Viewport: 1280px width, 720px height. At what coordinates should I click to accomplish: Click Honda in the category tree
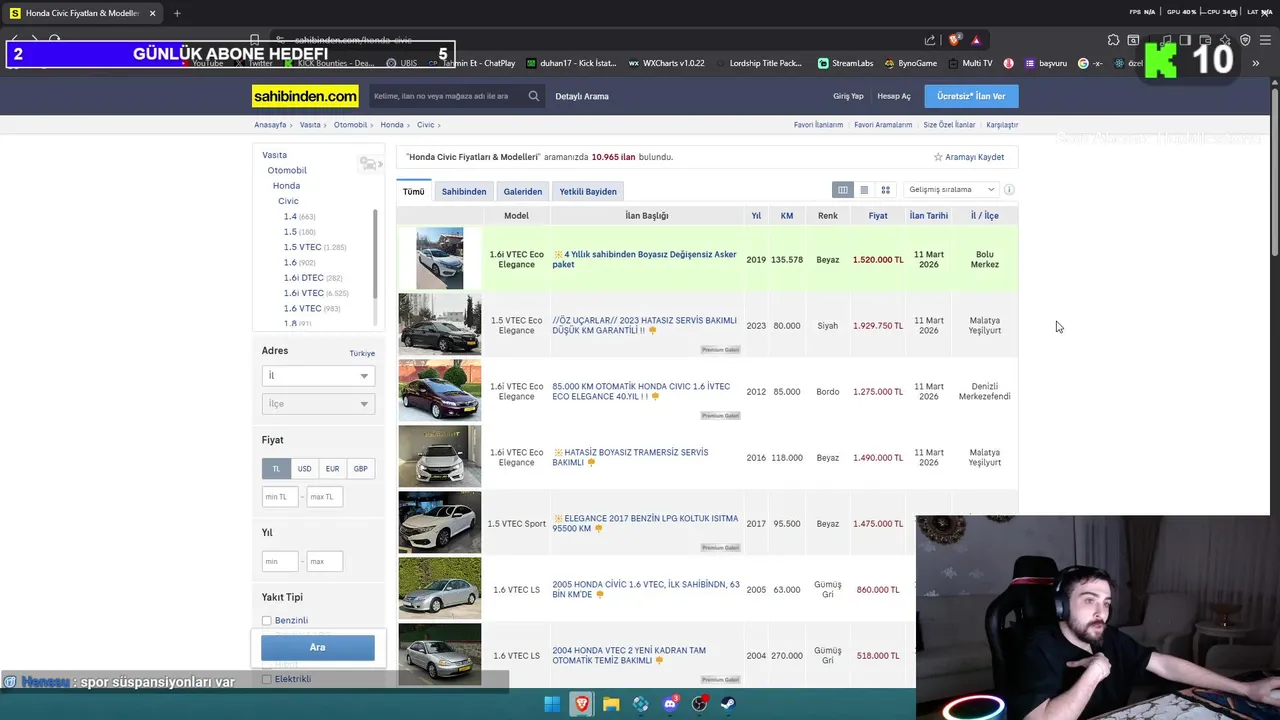point(286,185)
